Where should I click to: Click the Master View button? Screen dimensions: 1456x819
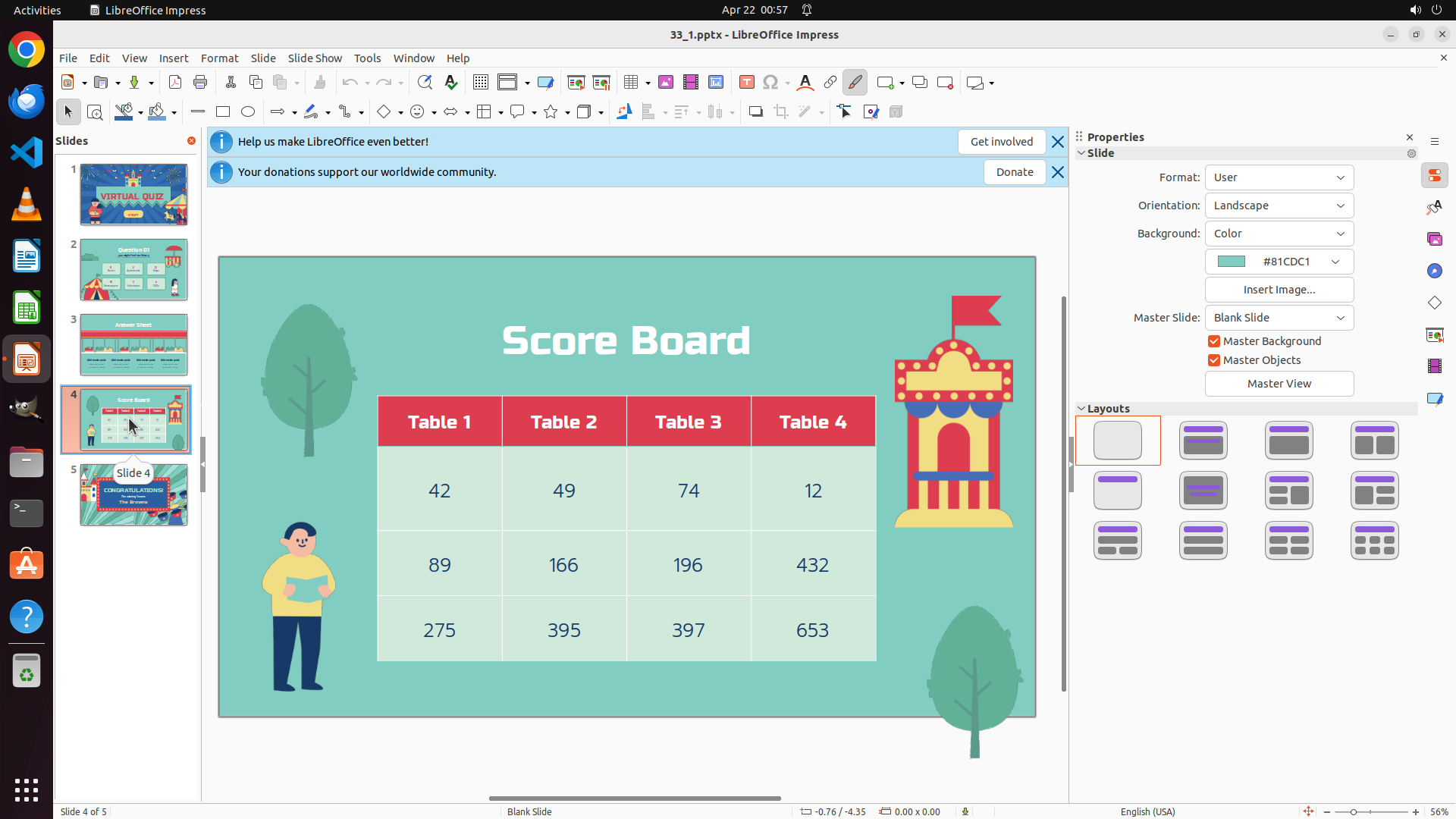[1279, 384]
